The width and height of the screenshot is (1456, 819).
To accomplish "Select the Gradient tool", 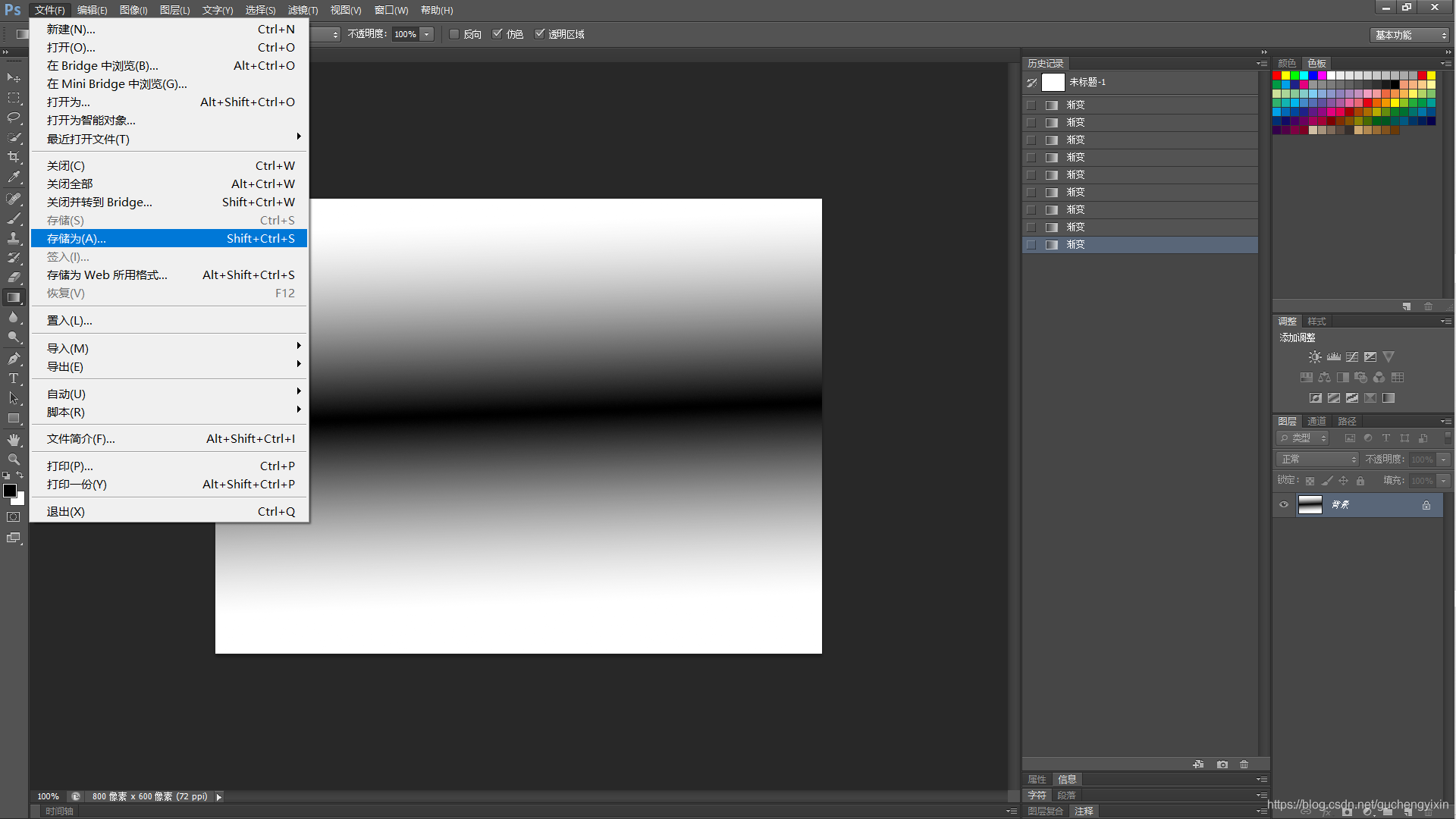I will click(14, 297).
